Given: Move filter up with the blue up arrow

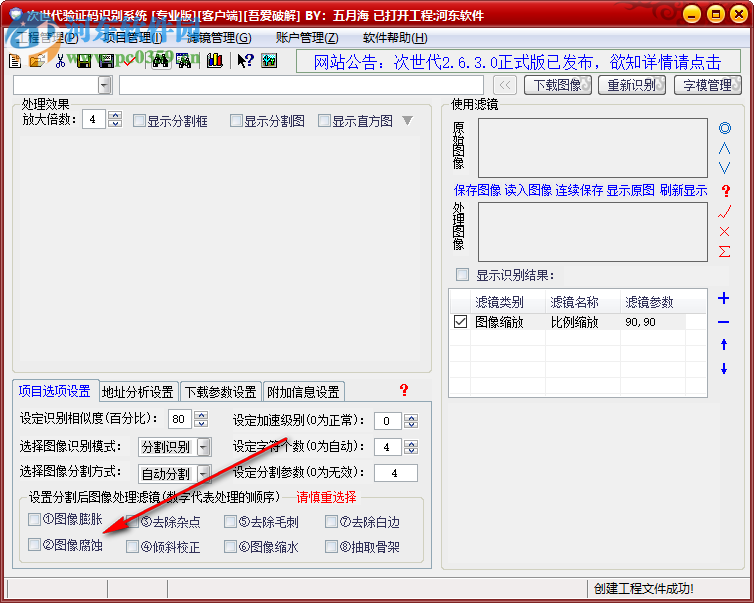Looking at the screenshot, I should 724,344.
